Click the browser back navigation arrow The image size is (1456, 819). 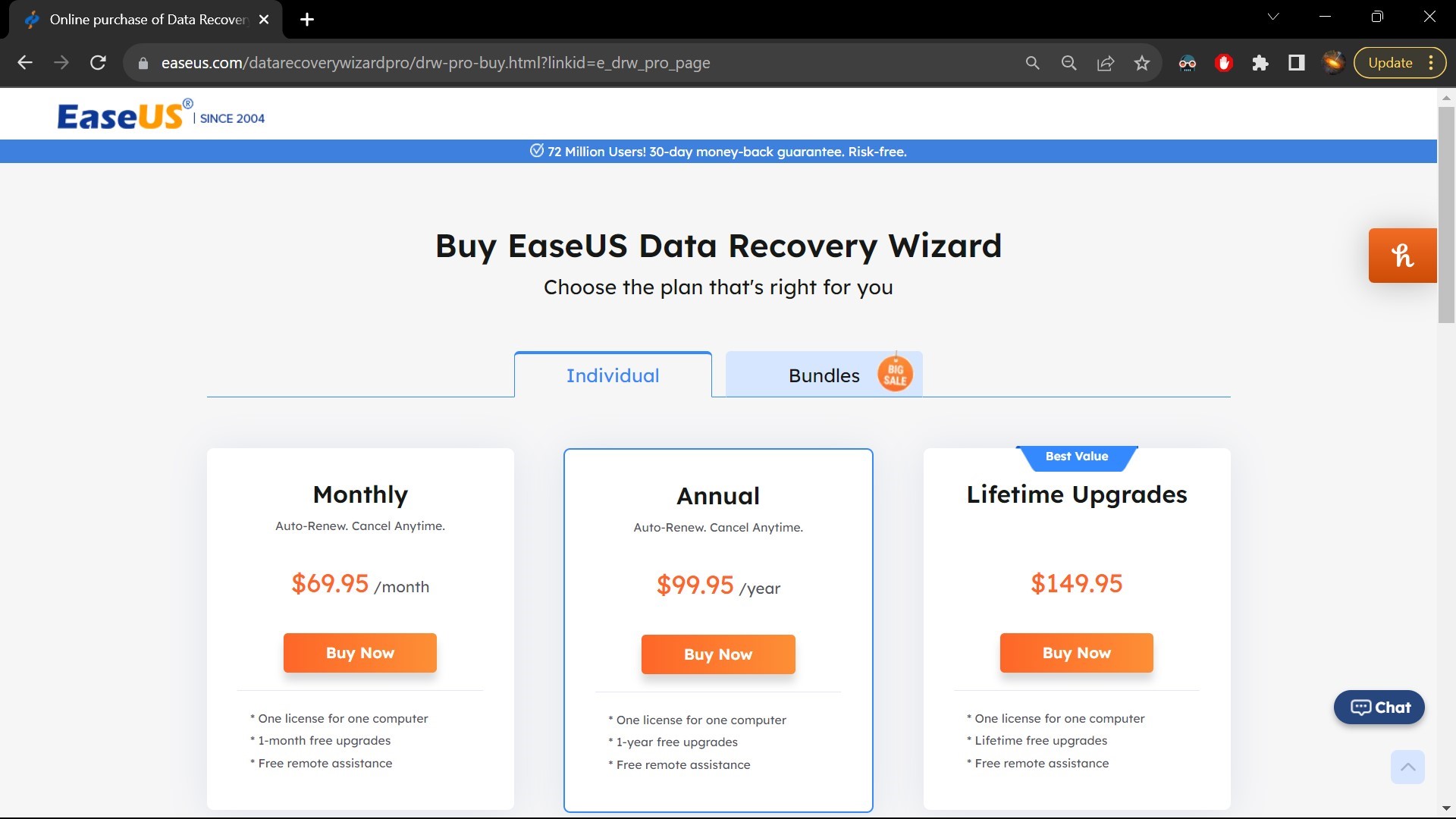click(x=24, y=63)
